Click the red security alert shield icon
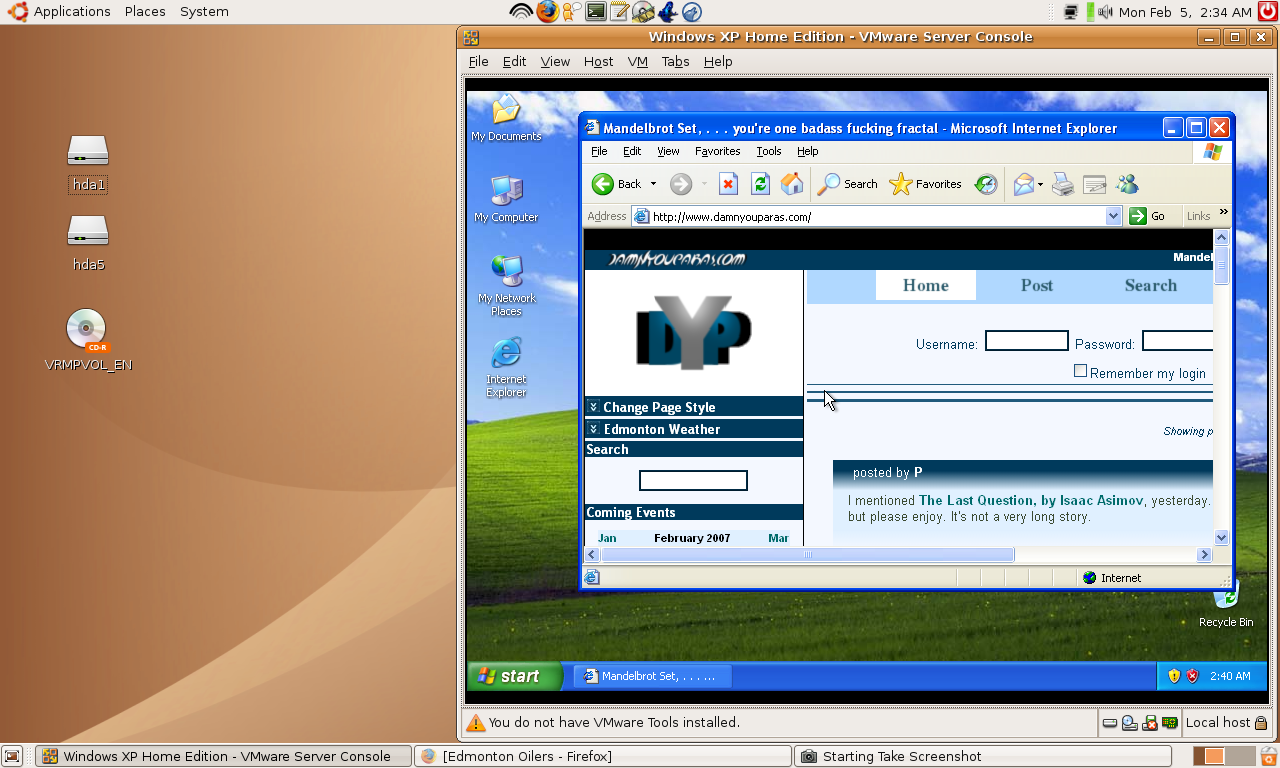The image size is (1280, 768). 1193,676
